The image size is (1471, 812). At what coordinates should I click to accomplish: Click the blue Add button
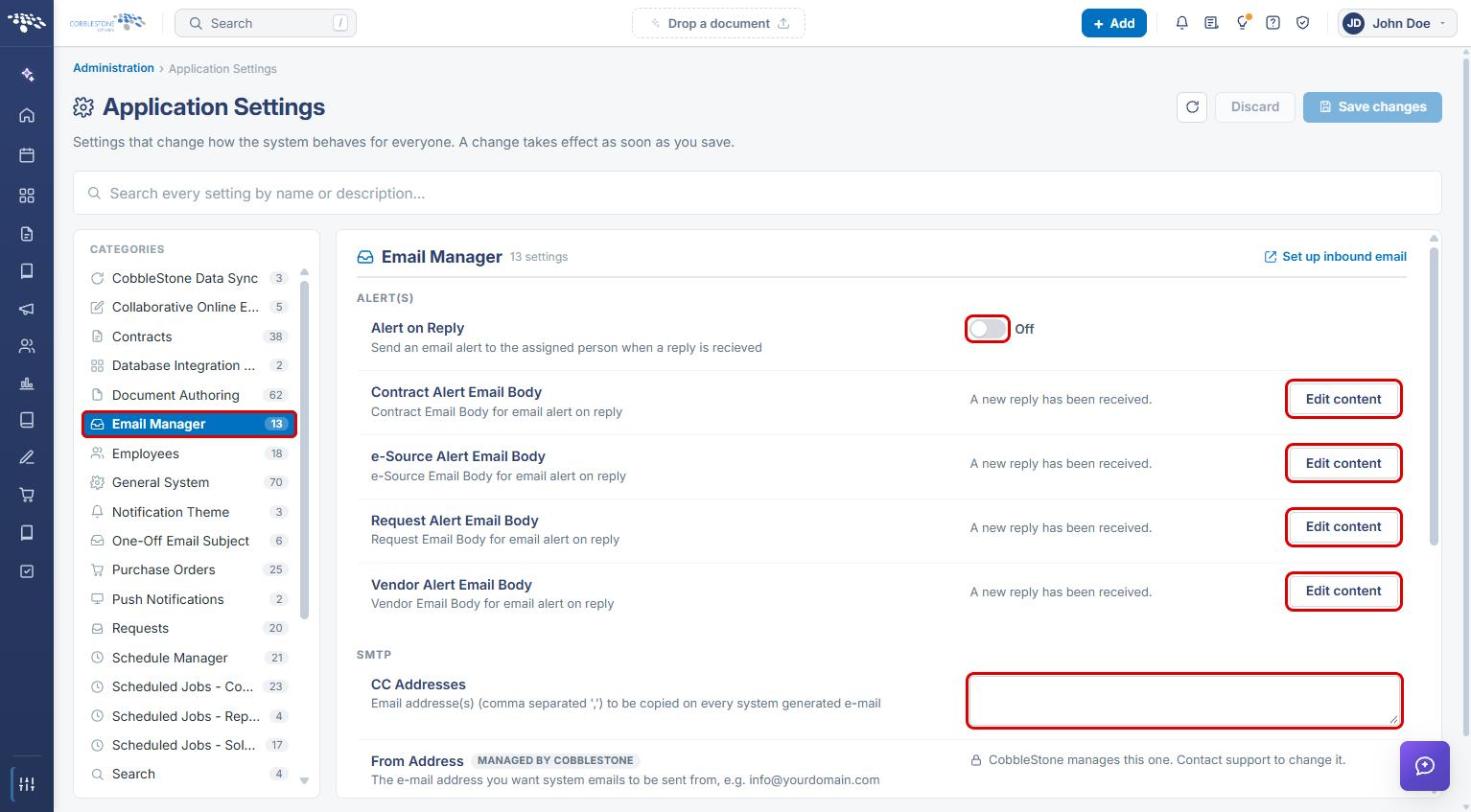coord(1113,23)
